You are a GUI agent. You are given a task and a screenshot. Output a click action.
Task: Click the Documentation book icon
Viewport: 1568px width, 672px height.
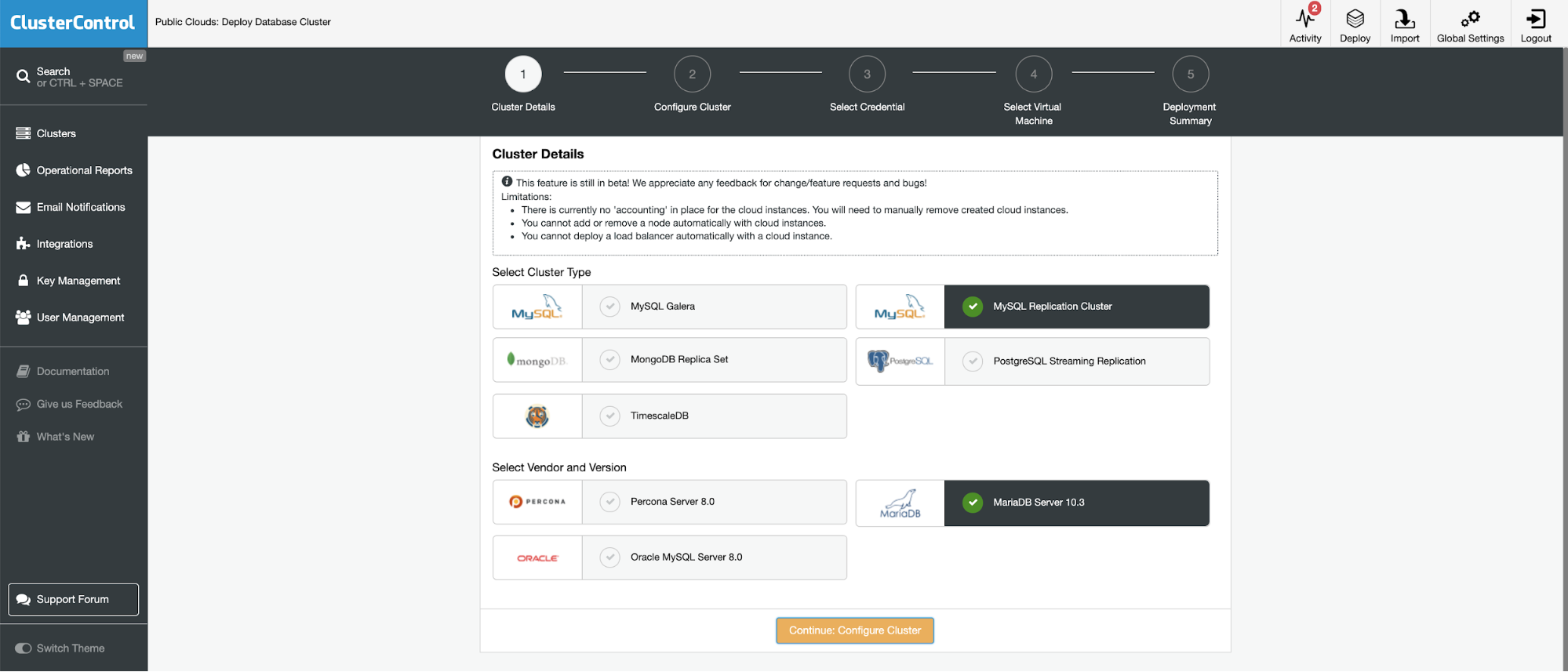click(x=24, y=371)
